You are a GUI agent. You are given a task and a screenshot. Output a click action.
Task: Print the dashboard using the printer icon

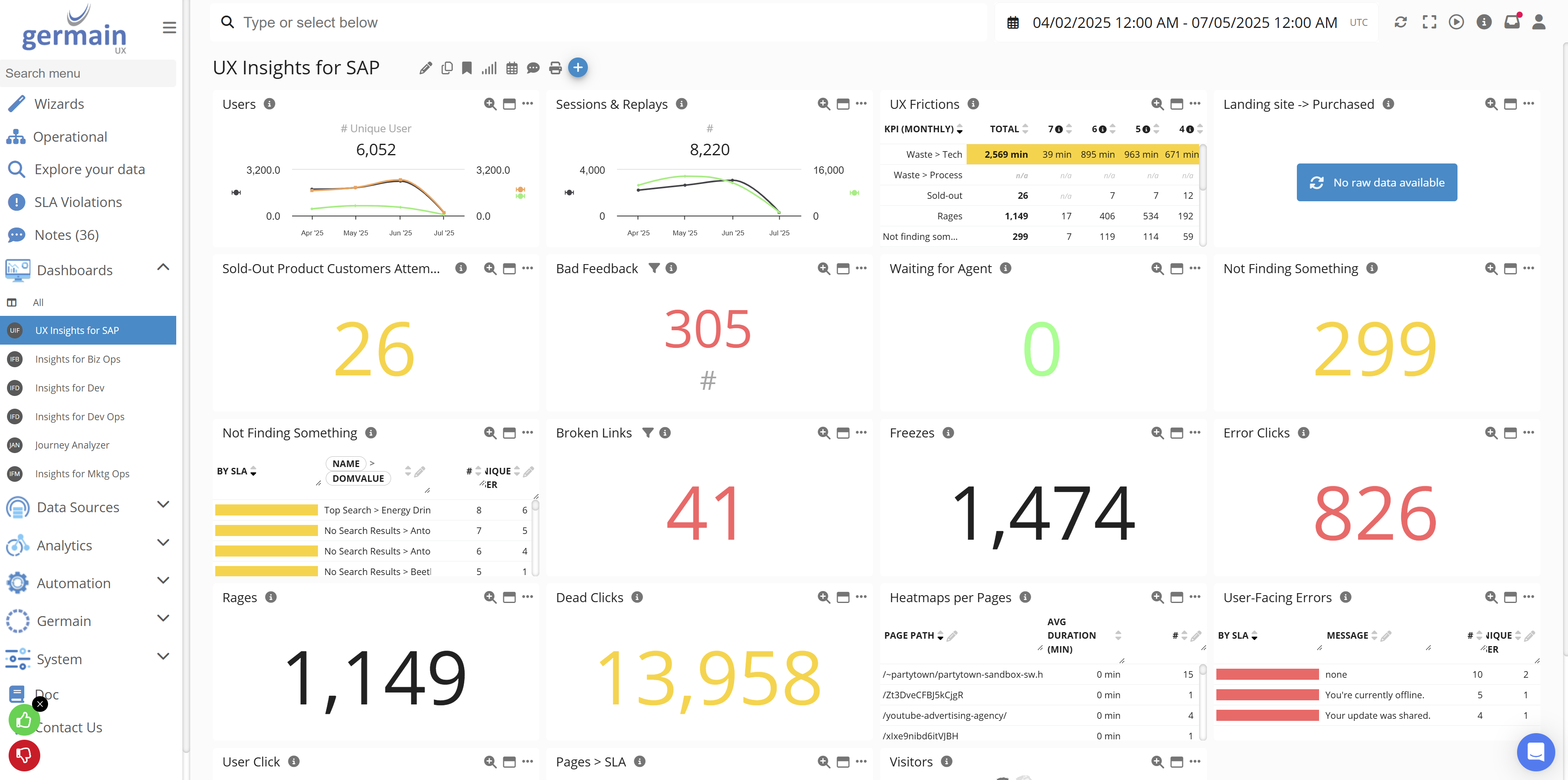tap(555, 68)
